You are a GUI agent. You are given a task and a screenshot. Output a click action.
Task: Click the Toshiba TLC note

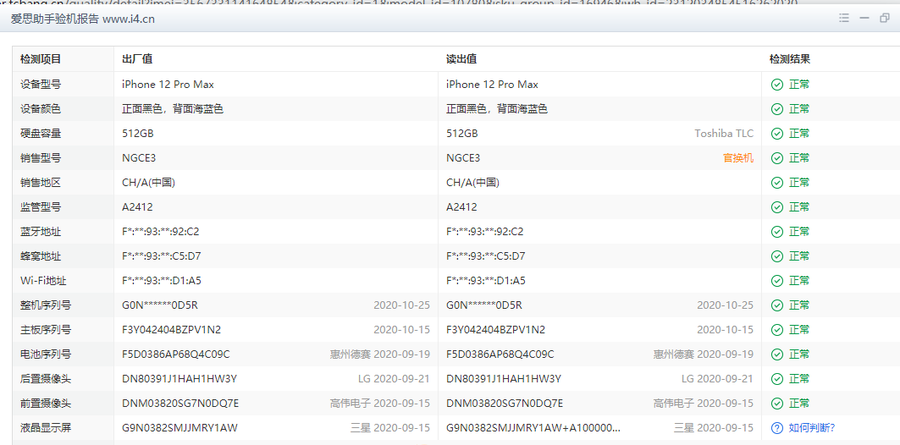point(724,134)
